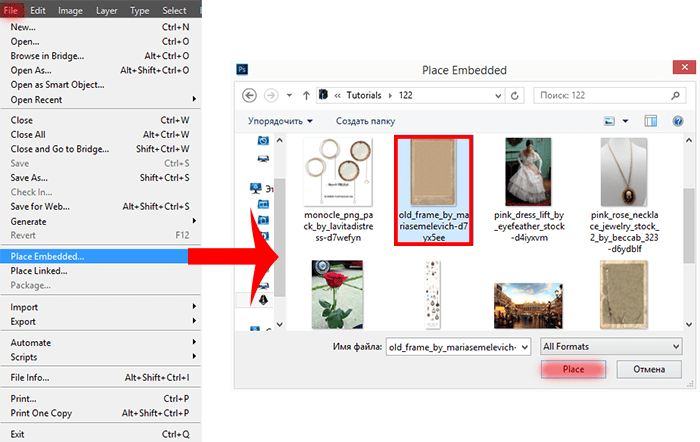Click Создать папку button
The image size is (700, 442).
coord(365,121)
